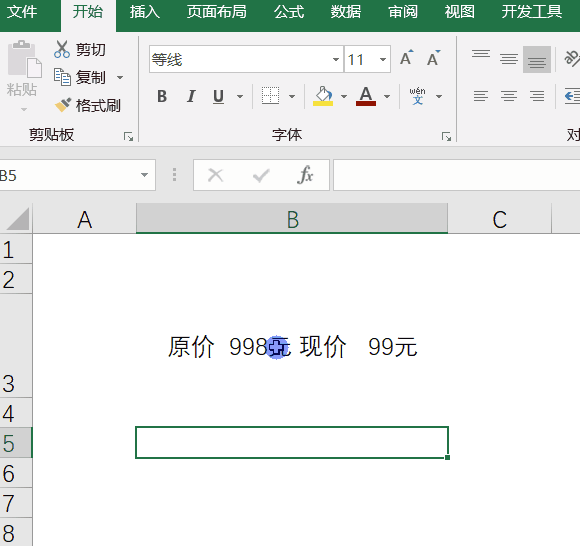Image resolution: width=580 pixels, height=546 pixels.
Task: Click the formula bar resize handle dots
Action: (x=174, y=175)
